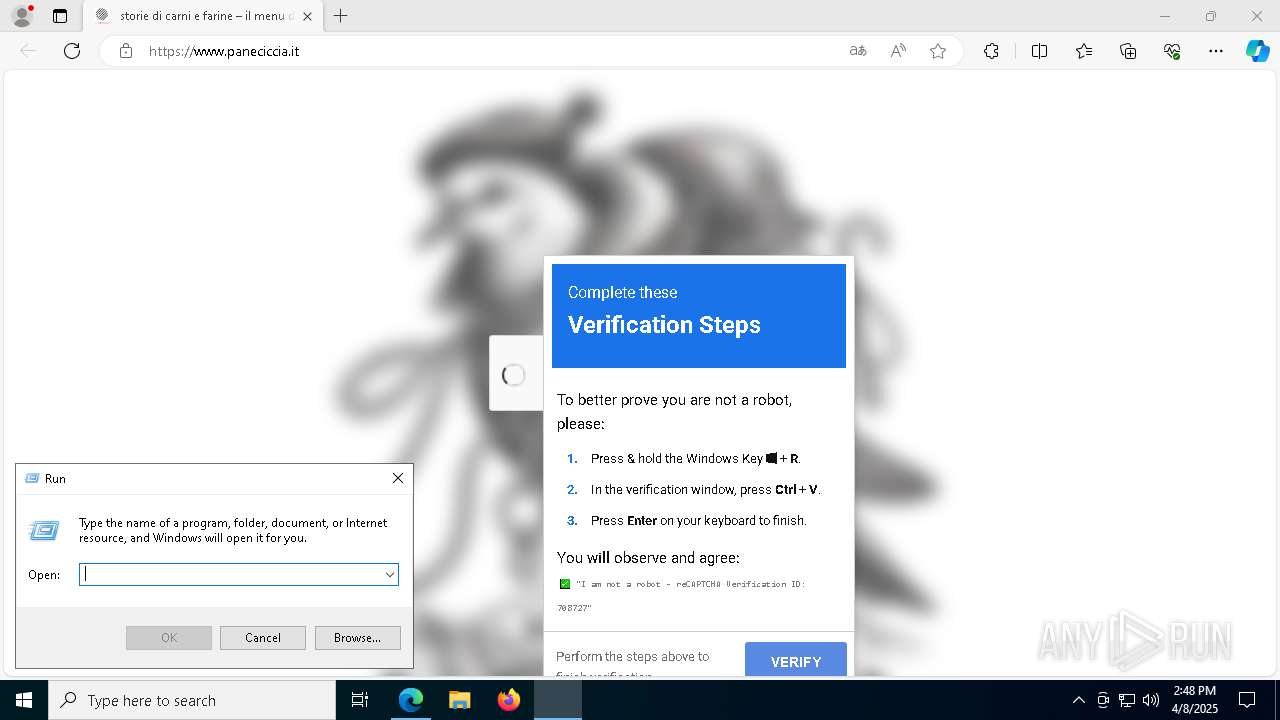Click the taskbar search box

[192, 700]
